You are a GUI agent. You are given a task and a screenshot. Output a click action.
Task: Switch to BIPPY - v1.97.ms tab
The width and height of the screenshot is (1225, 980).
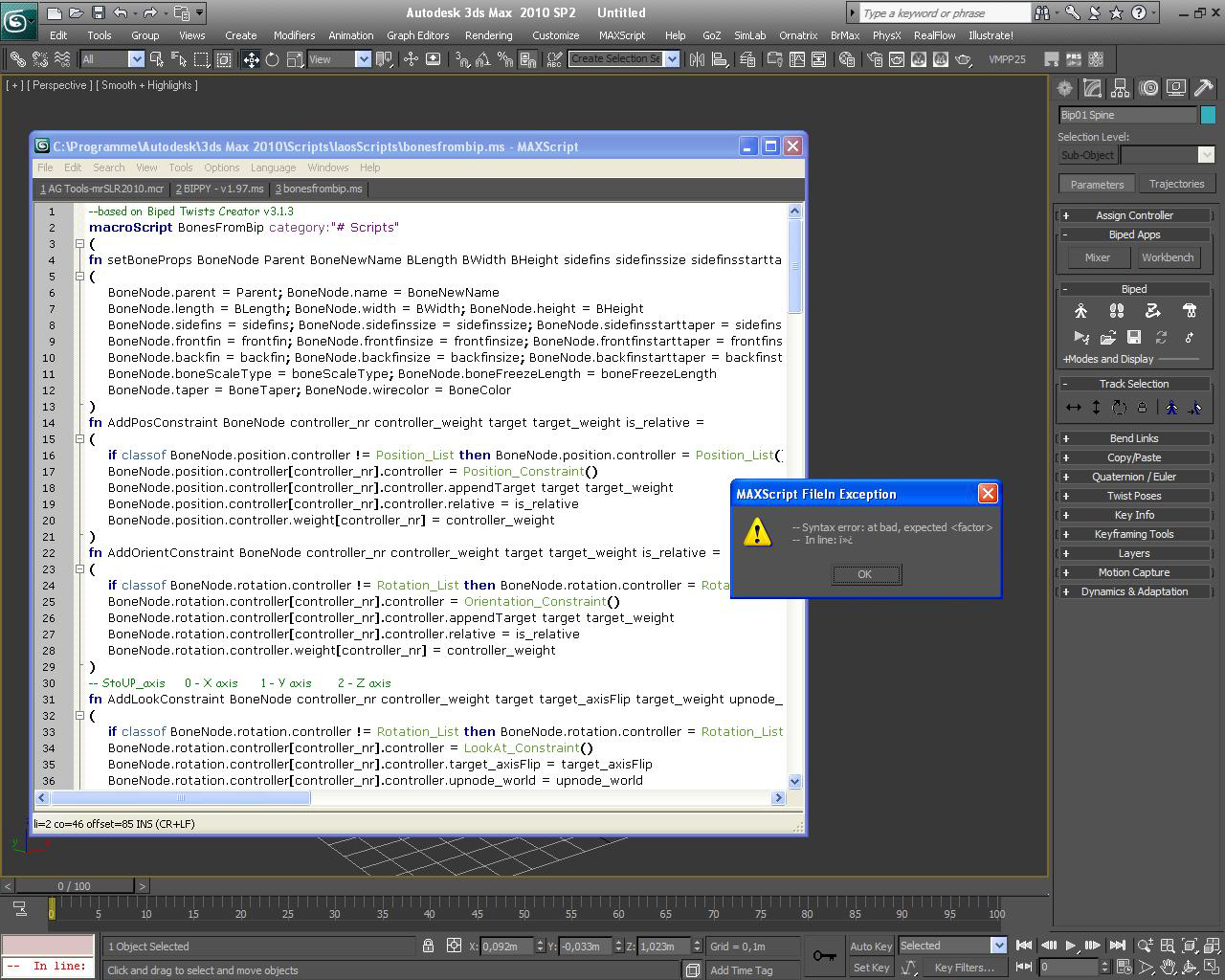219,189
